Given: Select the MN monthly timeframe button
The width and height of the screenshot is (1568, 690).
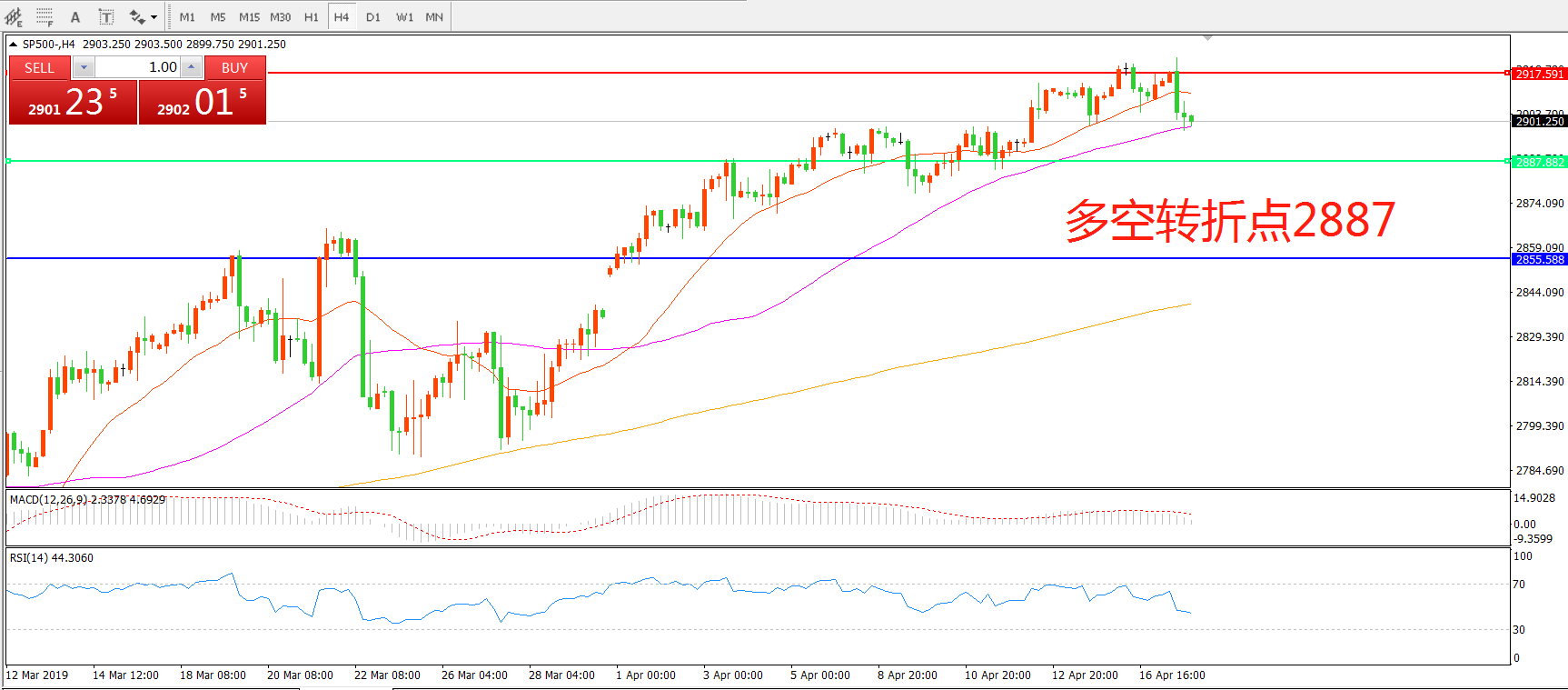Looking at the screenshot, I should tap(434, 16).
